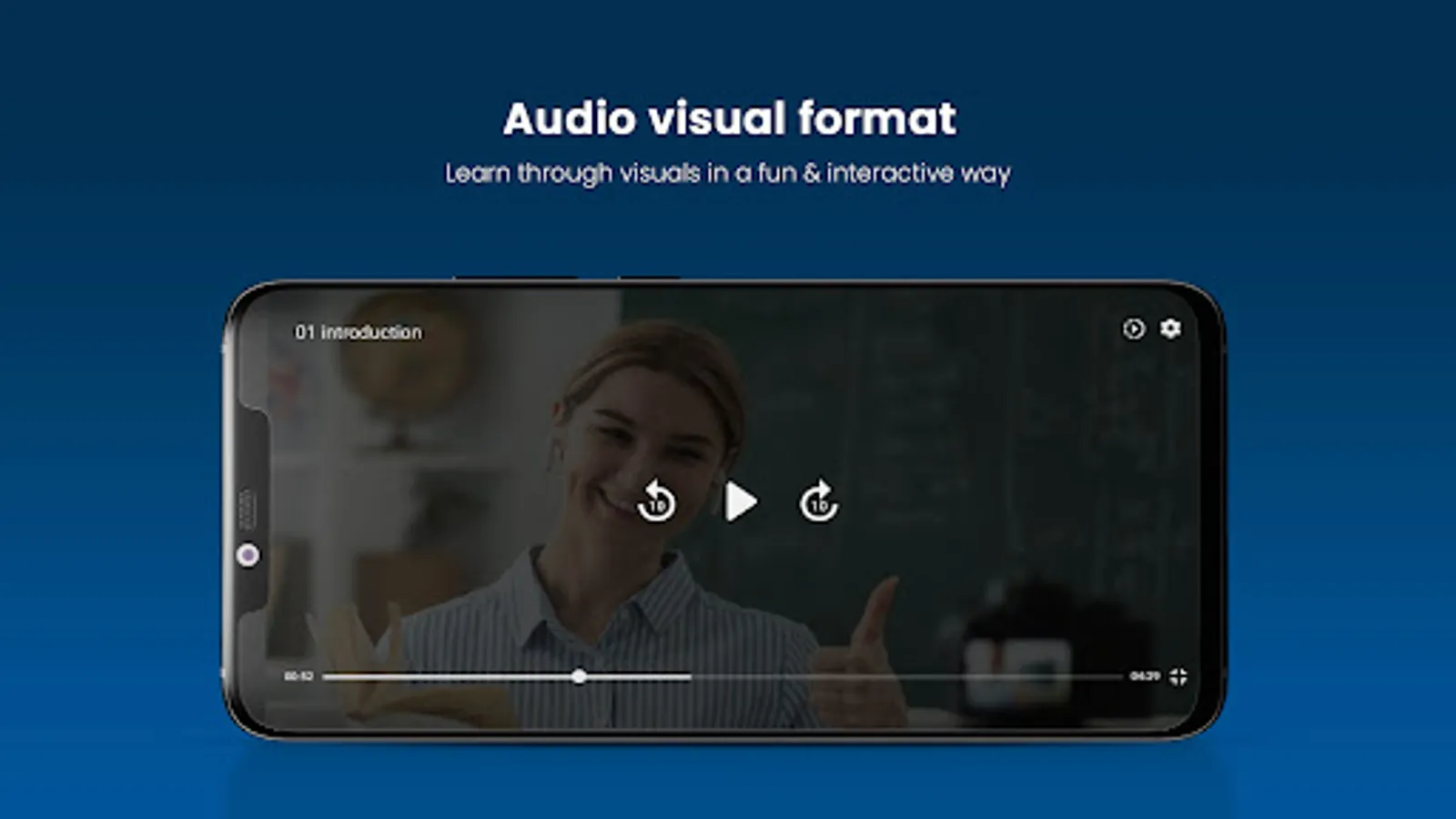The width and height of the screenshot is (1456, 819).
Task: Click the total duration label
Action: point(1145,676)
